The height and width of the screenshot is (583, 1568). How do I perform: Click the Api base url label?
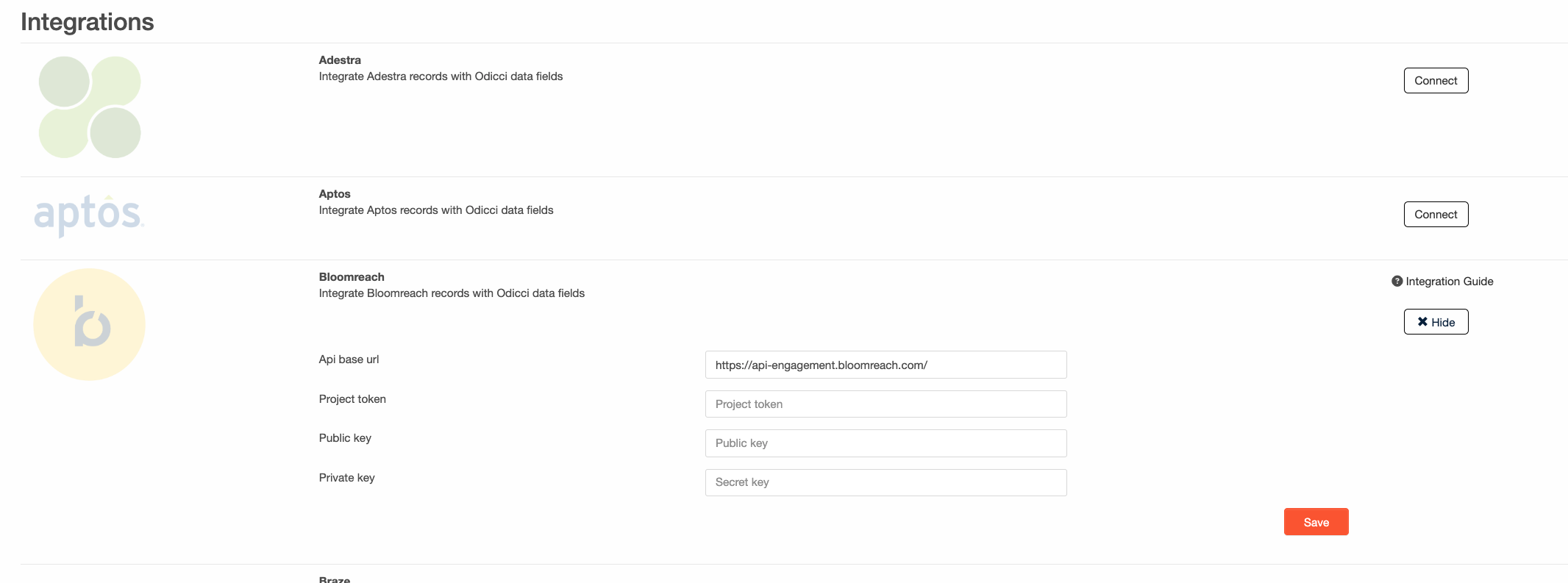pos(349,360)
